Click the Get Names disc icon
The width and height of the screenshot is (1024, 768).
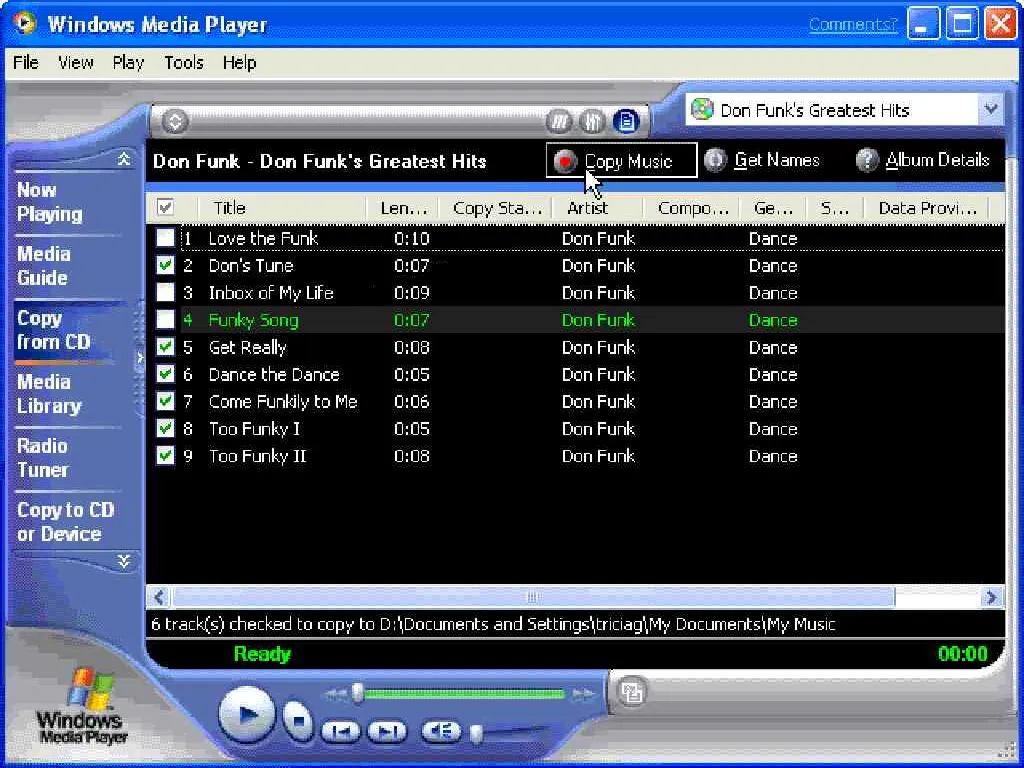point(715,160)
